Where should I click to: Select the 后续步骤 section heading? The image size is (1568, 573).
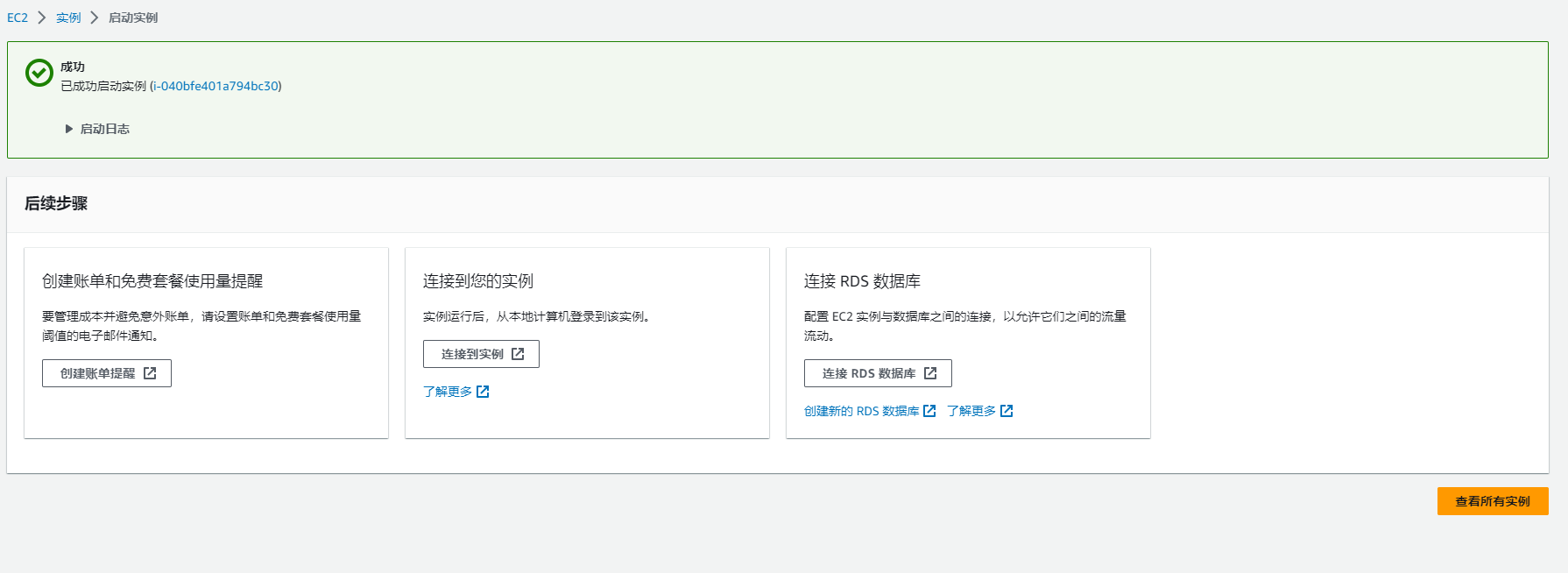click(56, 203)
